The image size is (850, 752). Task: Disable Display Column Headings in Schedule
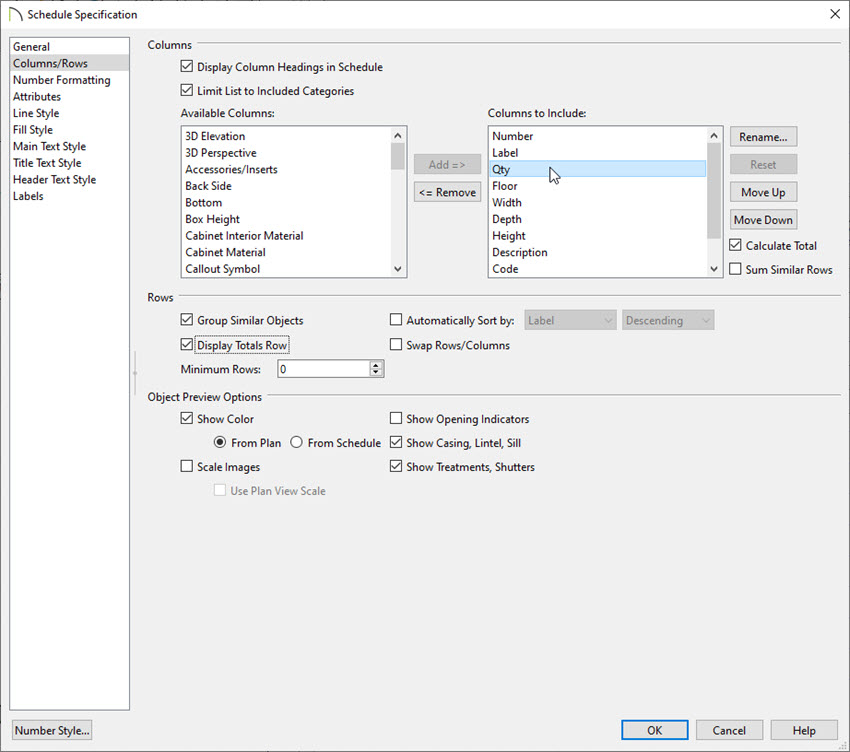(x=187, y=67)
